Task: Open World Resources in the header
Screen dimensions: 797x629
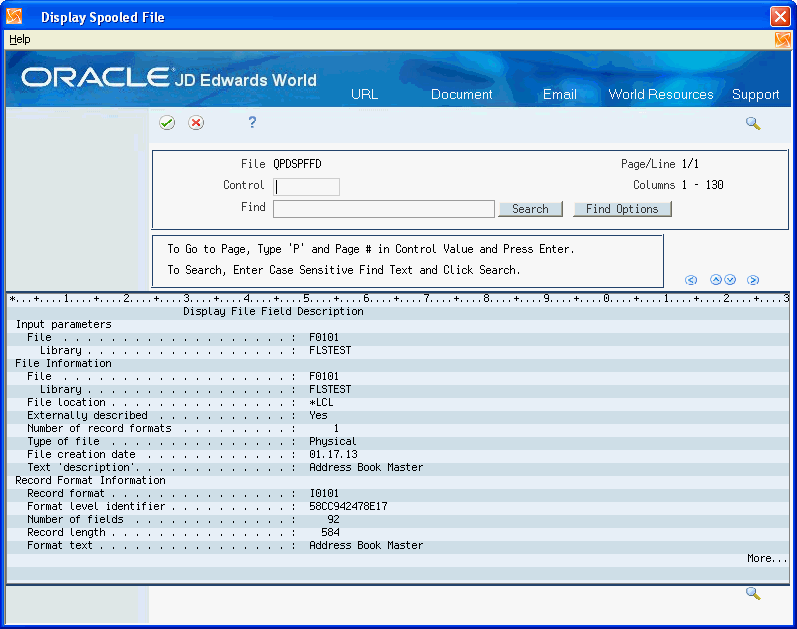Action: (661, 94)
